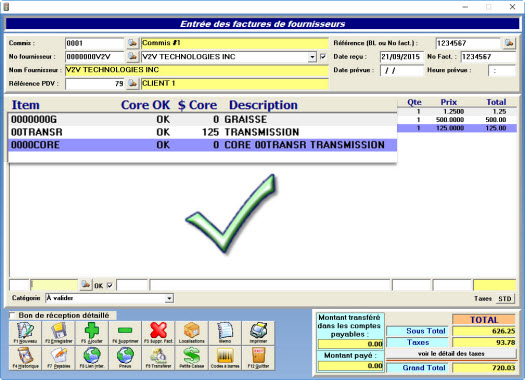The image size is (525, 380).
Task: Select the 0000000G GRAISSE row
Action: 202,119
